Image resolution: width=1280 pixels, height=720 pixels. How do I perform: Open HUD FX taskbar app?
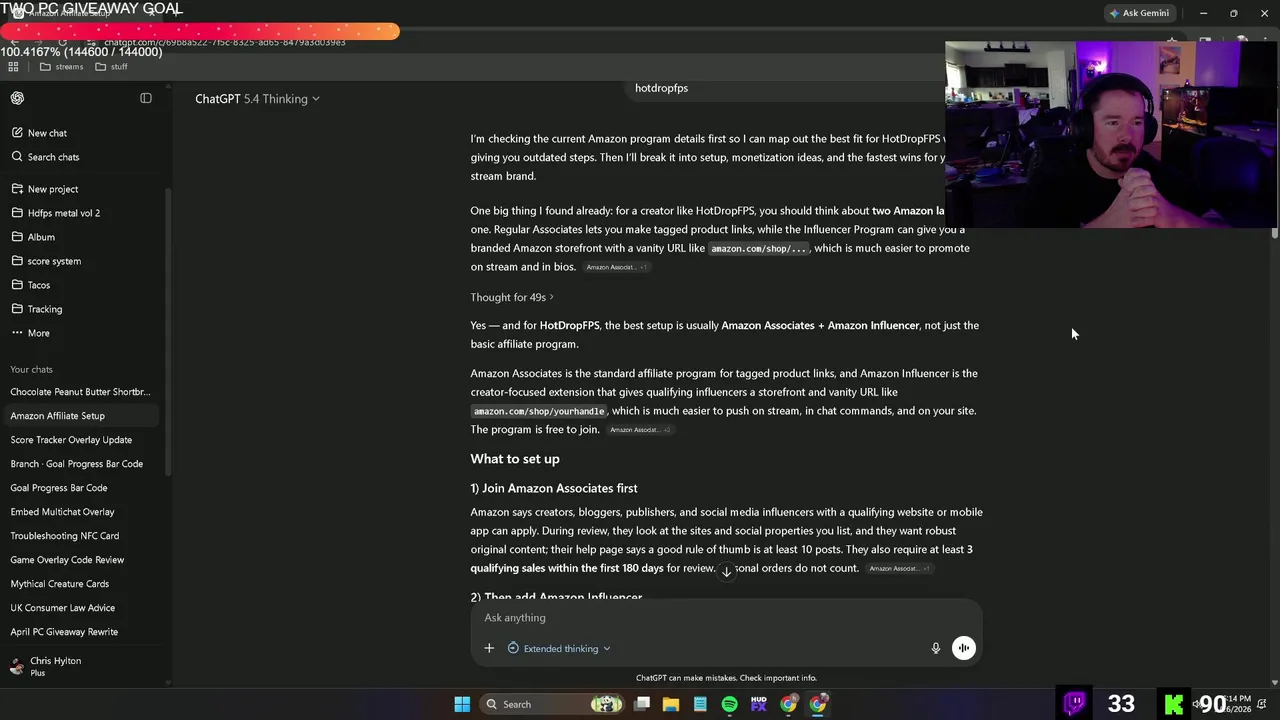(759, 704)
